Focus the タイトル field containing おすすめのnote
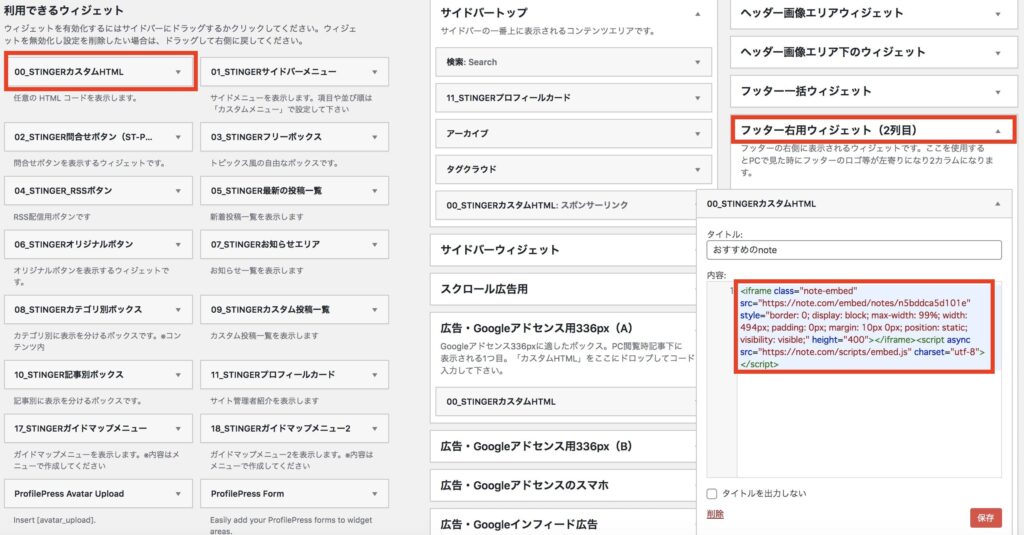The image size is (1024, 535). tap(854, 250)
